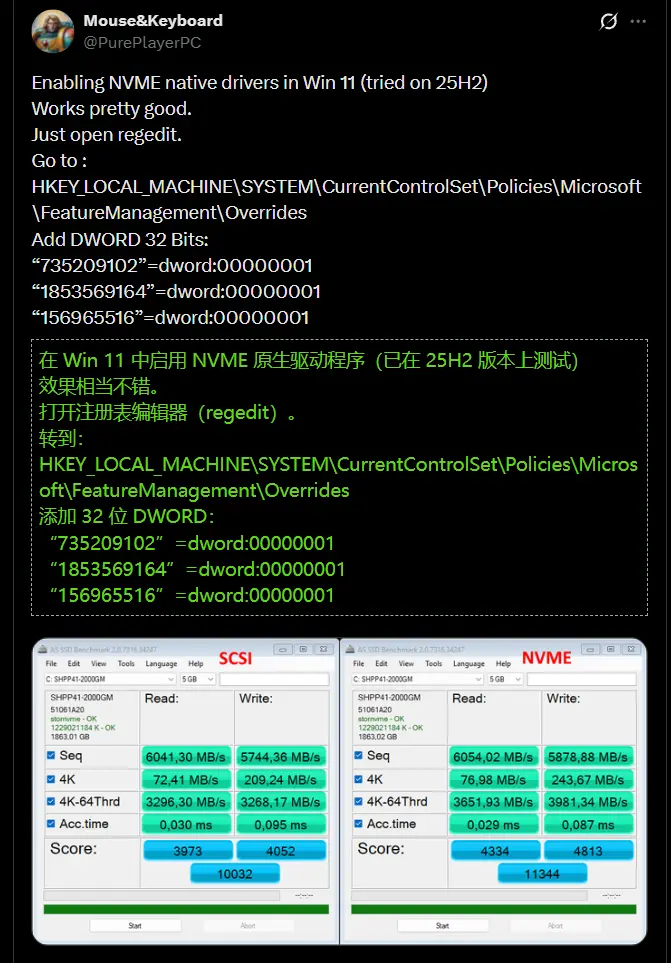The image size is (671, 963).
Task: Click the 243,67 MB/s 4K write value
Action: point(588,780)
